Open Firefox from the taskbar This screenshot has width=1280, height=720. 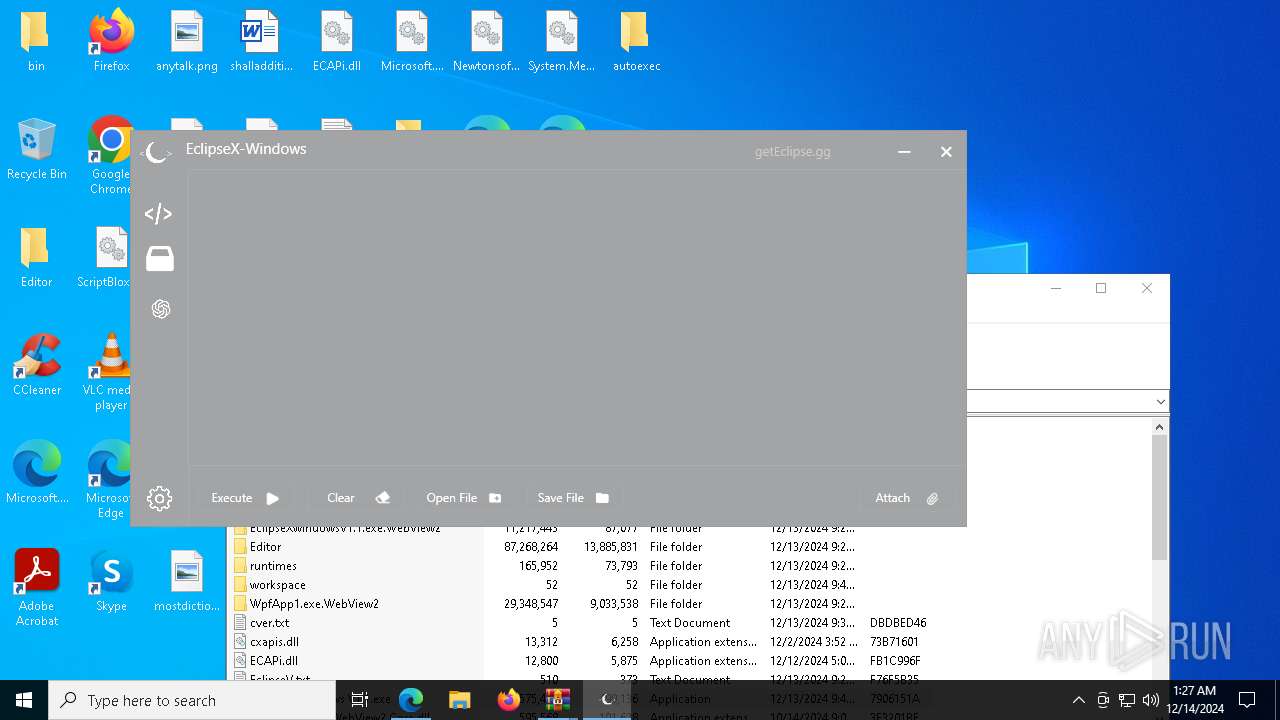(509, 700)
